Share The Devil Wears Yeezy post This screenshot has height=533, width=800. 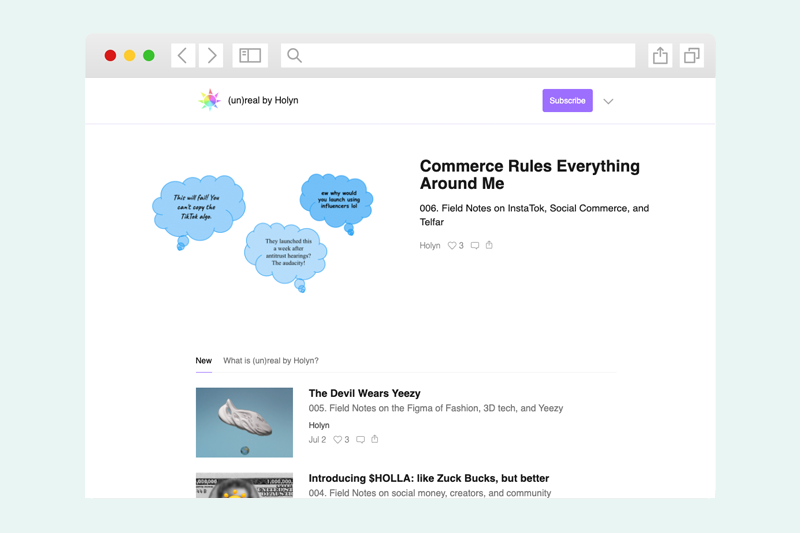[x=375, y=439]
